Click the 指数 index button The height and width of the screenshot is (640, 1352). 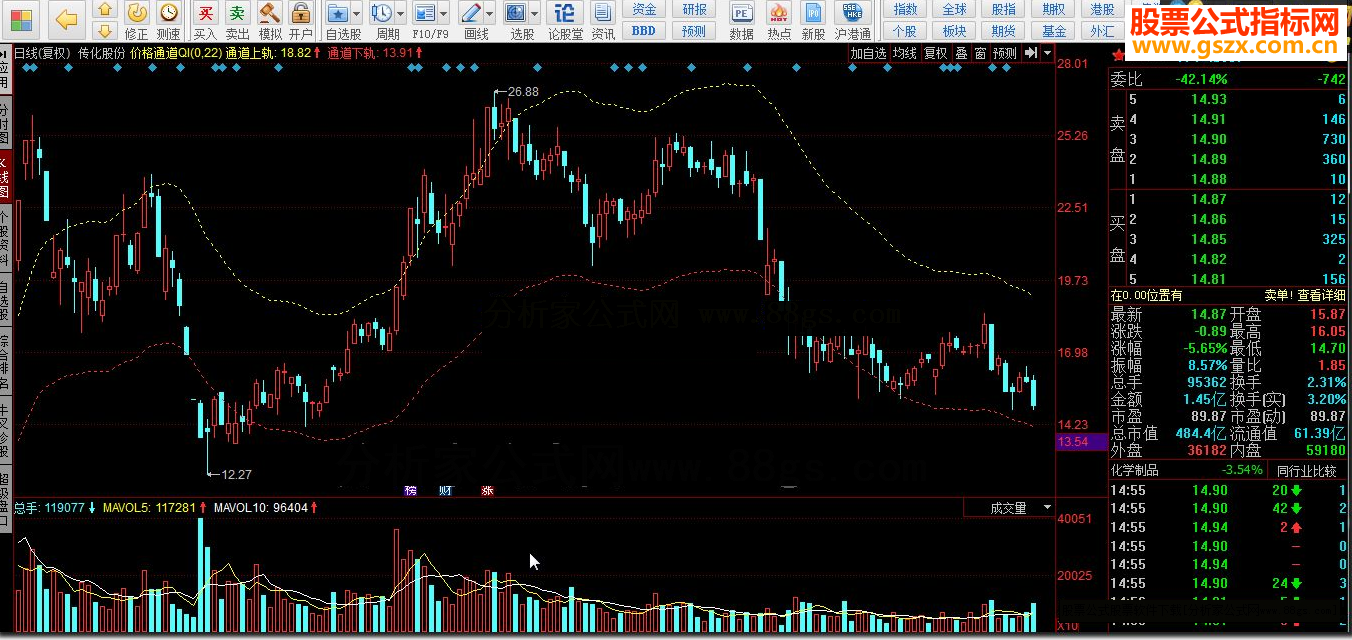(x=905, y=9)
